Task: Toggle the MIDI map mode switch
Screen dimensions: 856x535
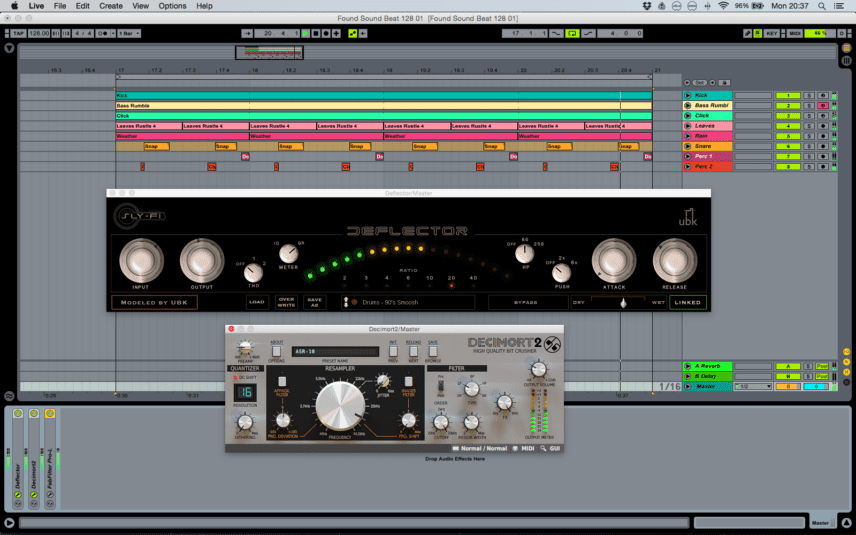Action: point(795,33)
